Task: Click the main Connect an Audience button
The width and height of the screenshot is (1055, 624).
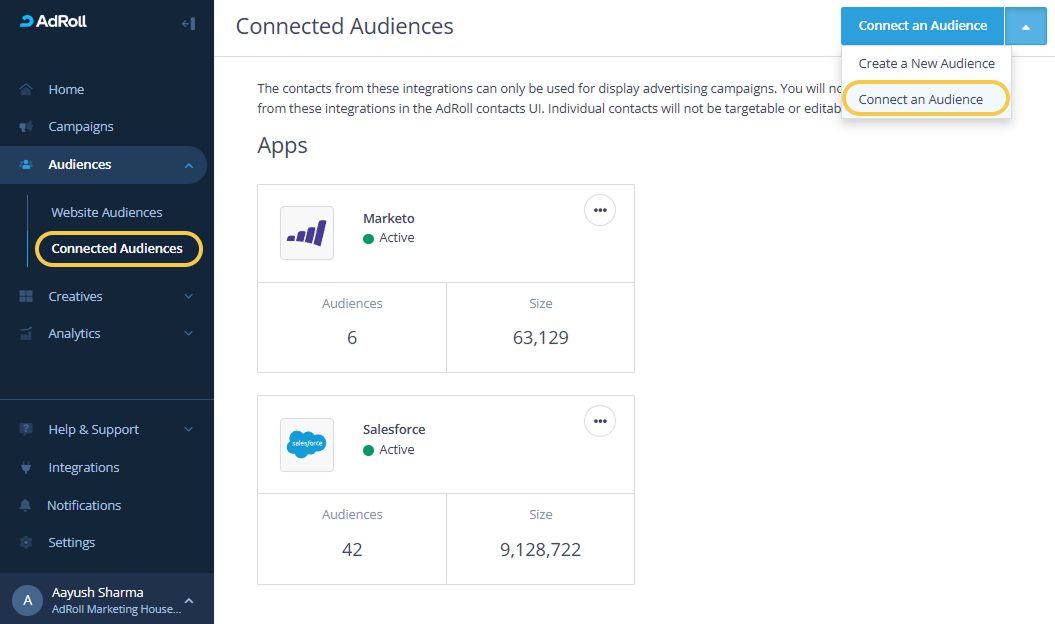Action: click(922, 26)
